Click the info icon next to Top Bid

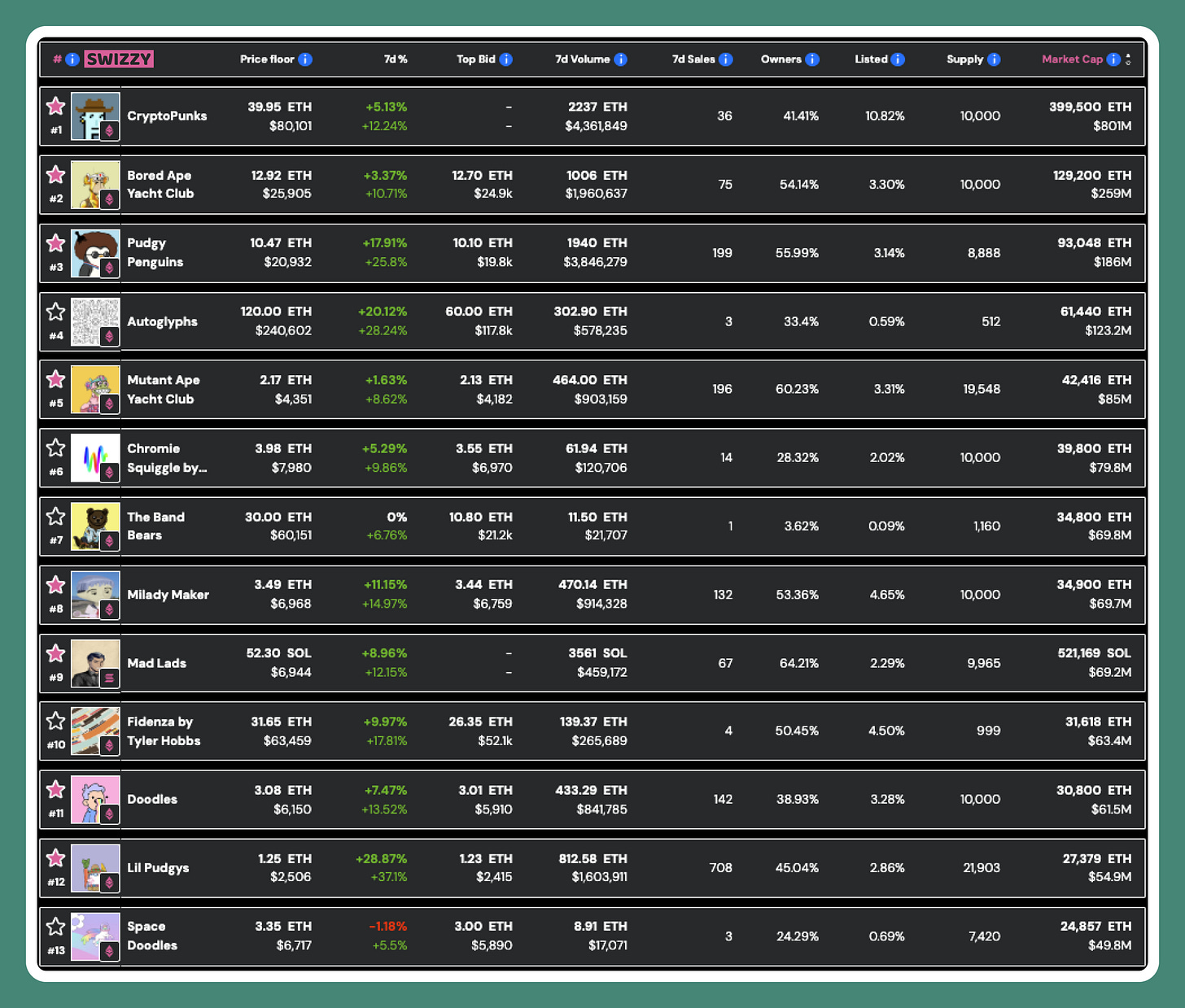[x=505, y=59]
